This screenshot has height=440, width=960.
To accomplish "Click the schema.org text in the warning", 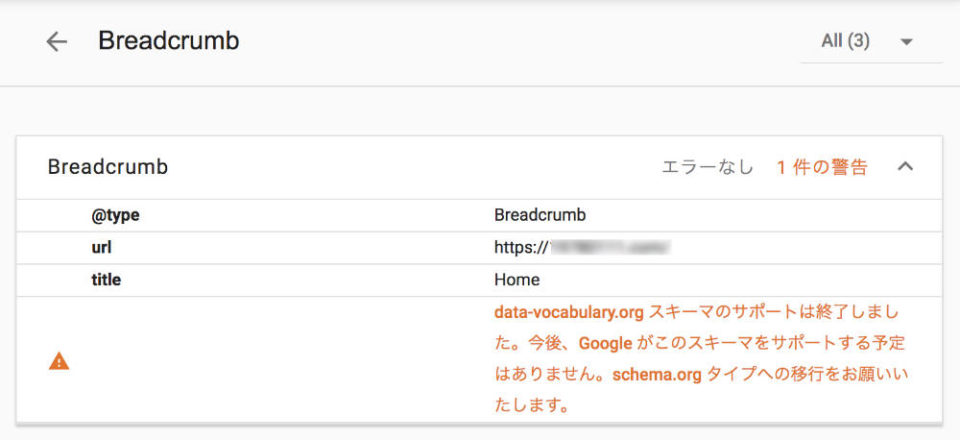I will 657,375.
